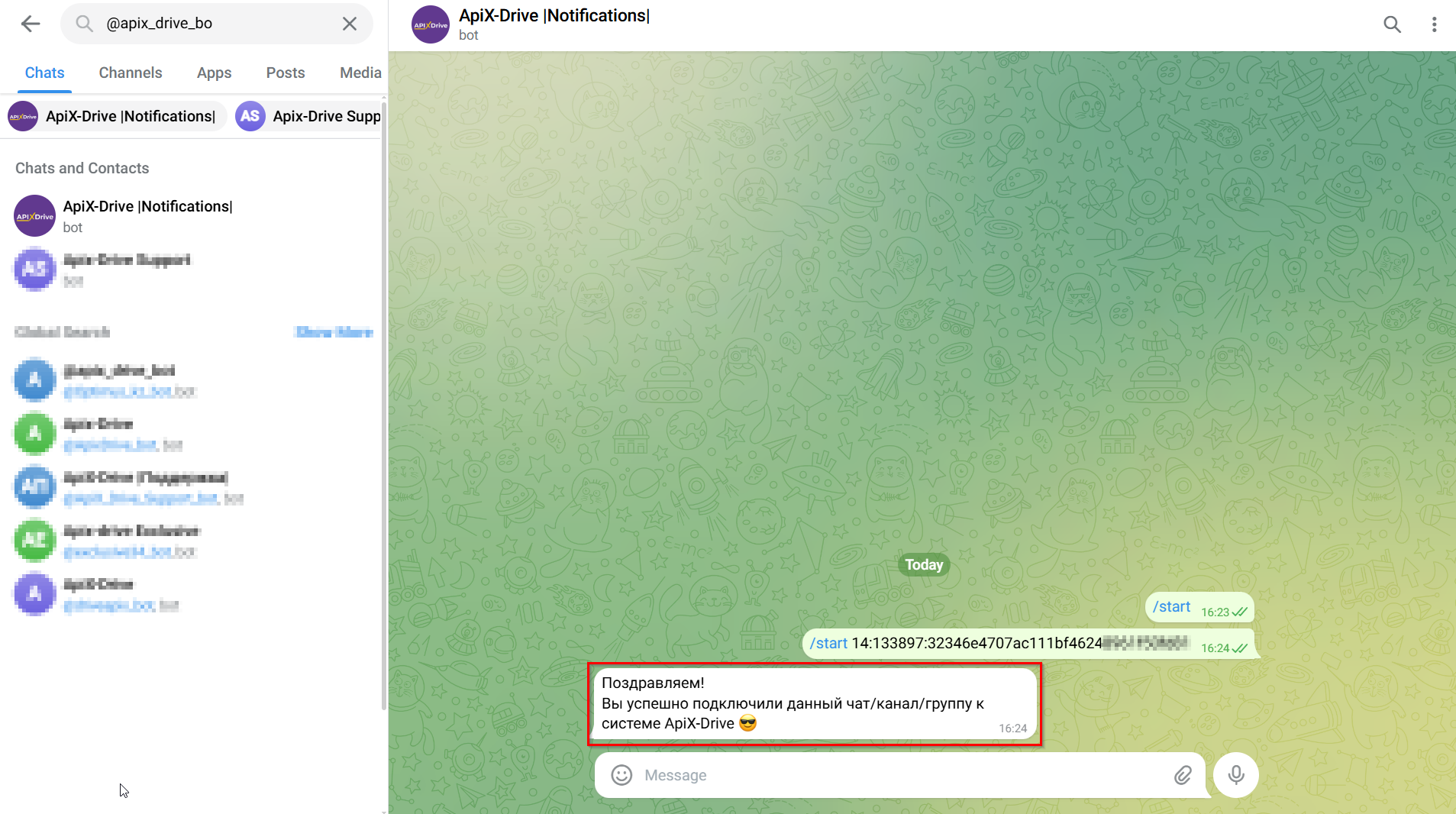The width and height of the screenshot is (1456, 814).
Task: Select the Apix-Drive Supp chip
Action: click(x=308, y=116)
